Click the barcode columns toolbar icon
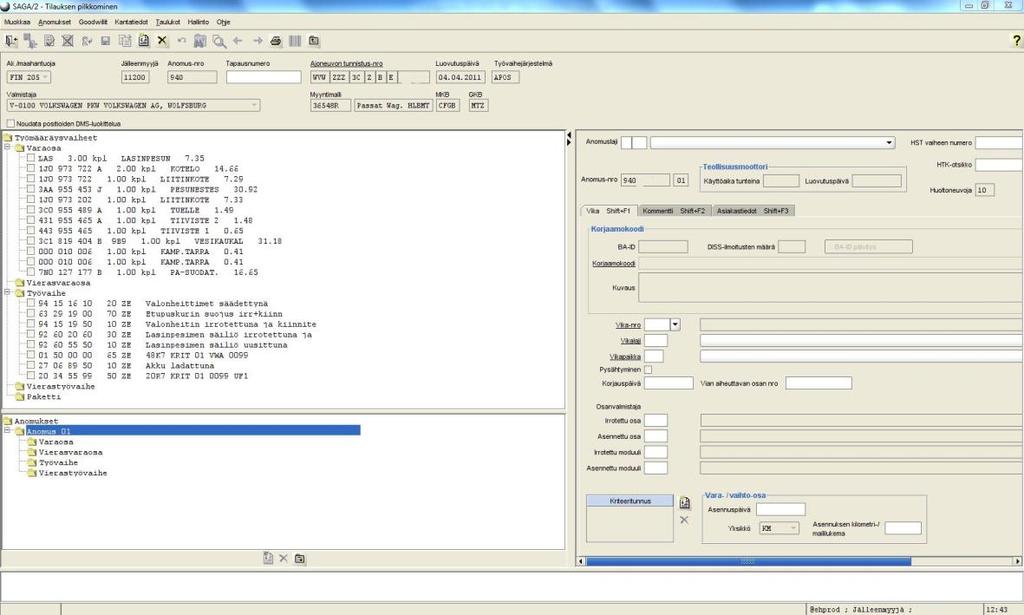Image resolution: width=1024 pixels, height=615 pixels. click(295, 41)
